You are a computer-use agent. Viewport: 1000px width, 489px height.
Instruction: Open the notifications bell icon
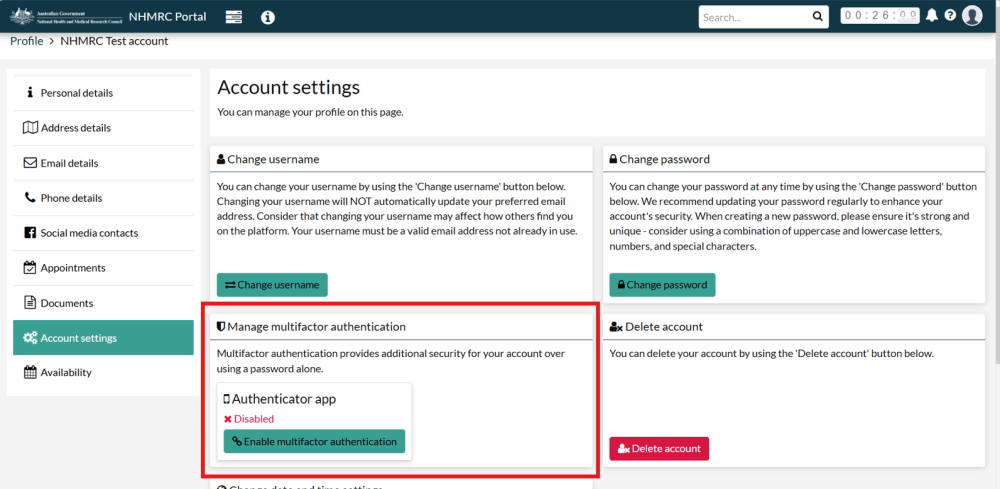932,16
